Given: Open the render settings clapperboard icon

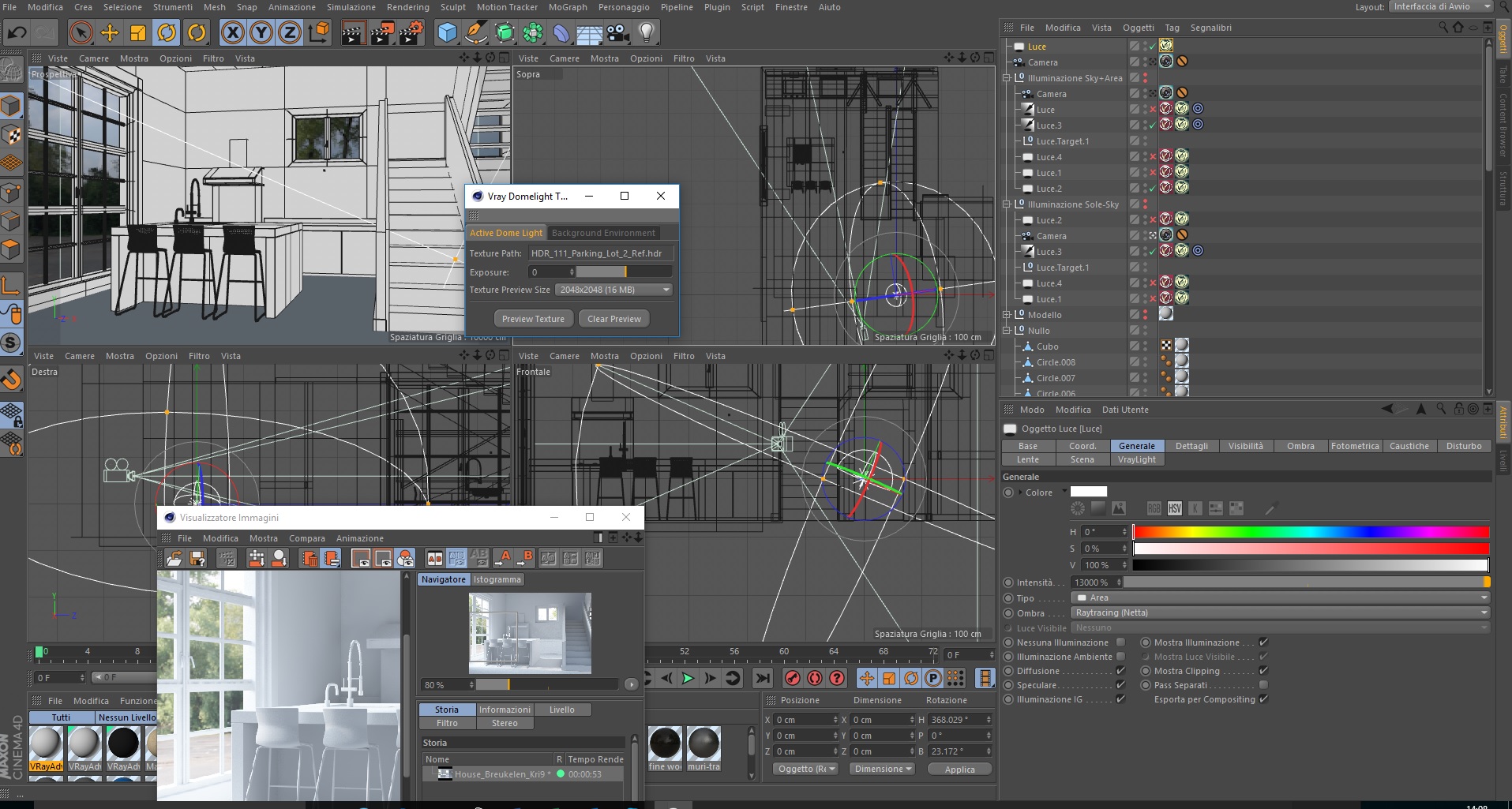Looking at the screenshot, I should [410, 33].
